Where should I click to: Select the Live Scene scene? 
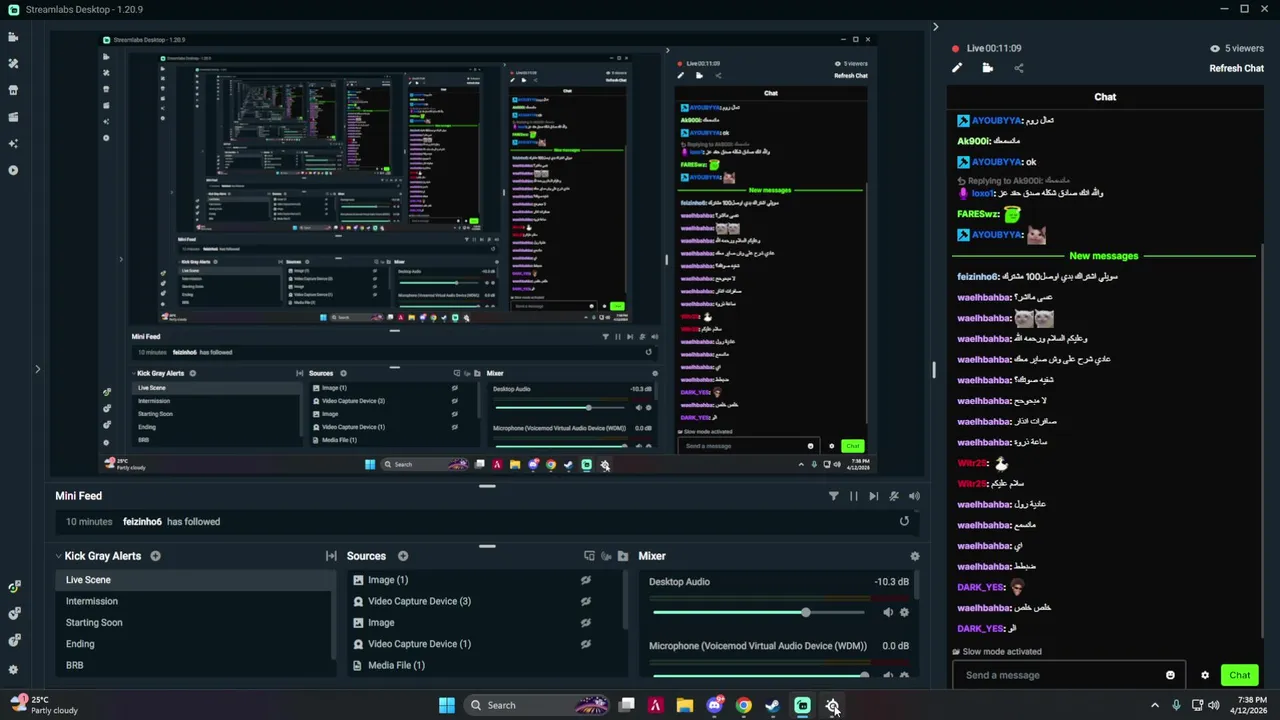pos(195,580)
